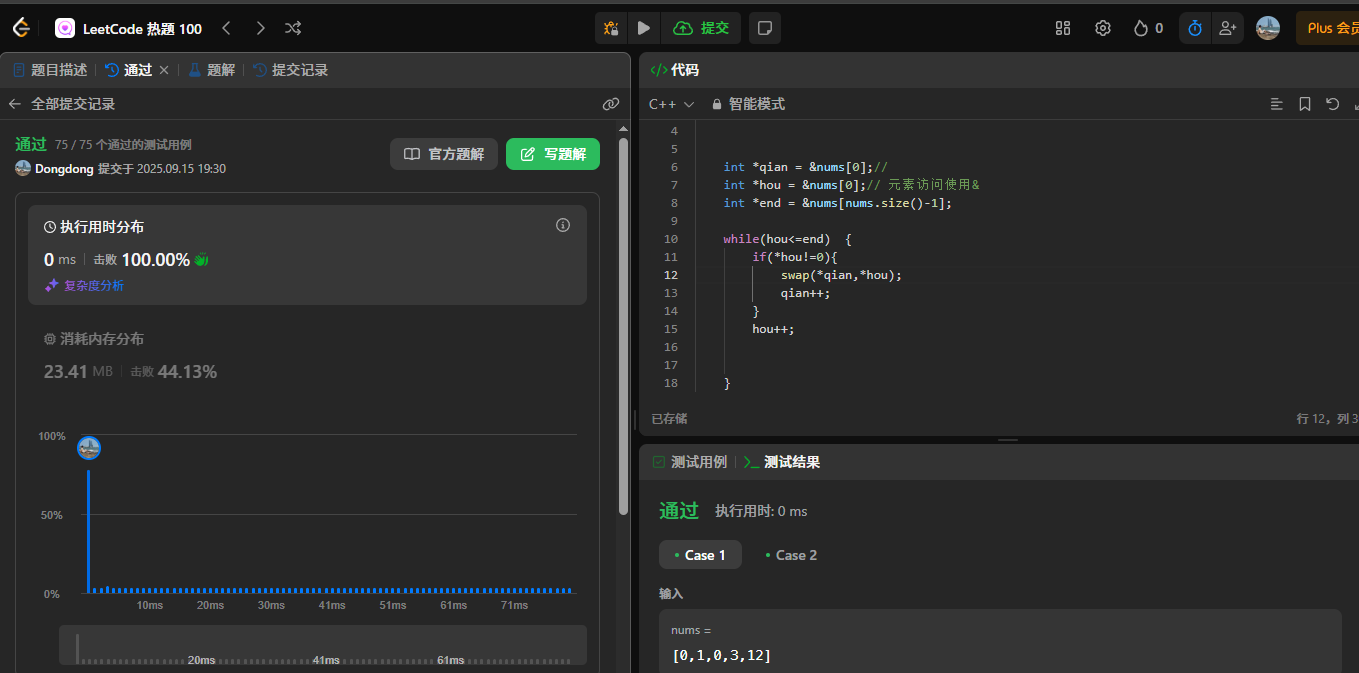Open C++ language dropdown

click(671, 104)
